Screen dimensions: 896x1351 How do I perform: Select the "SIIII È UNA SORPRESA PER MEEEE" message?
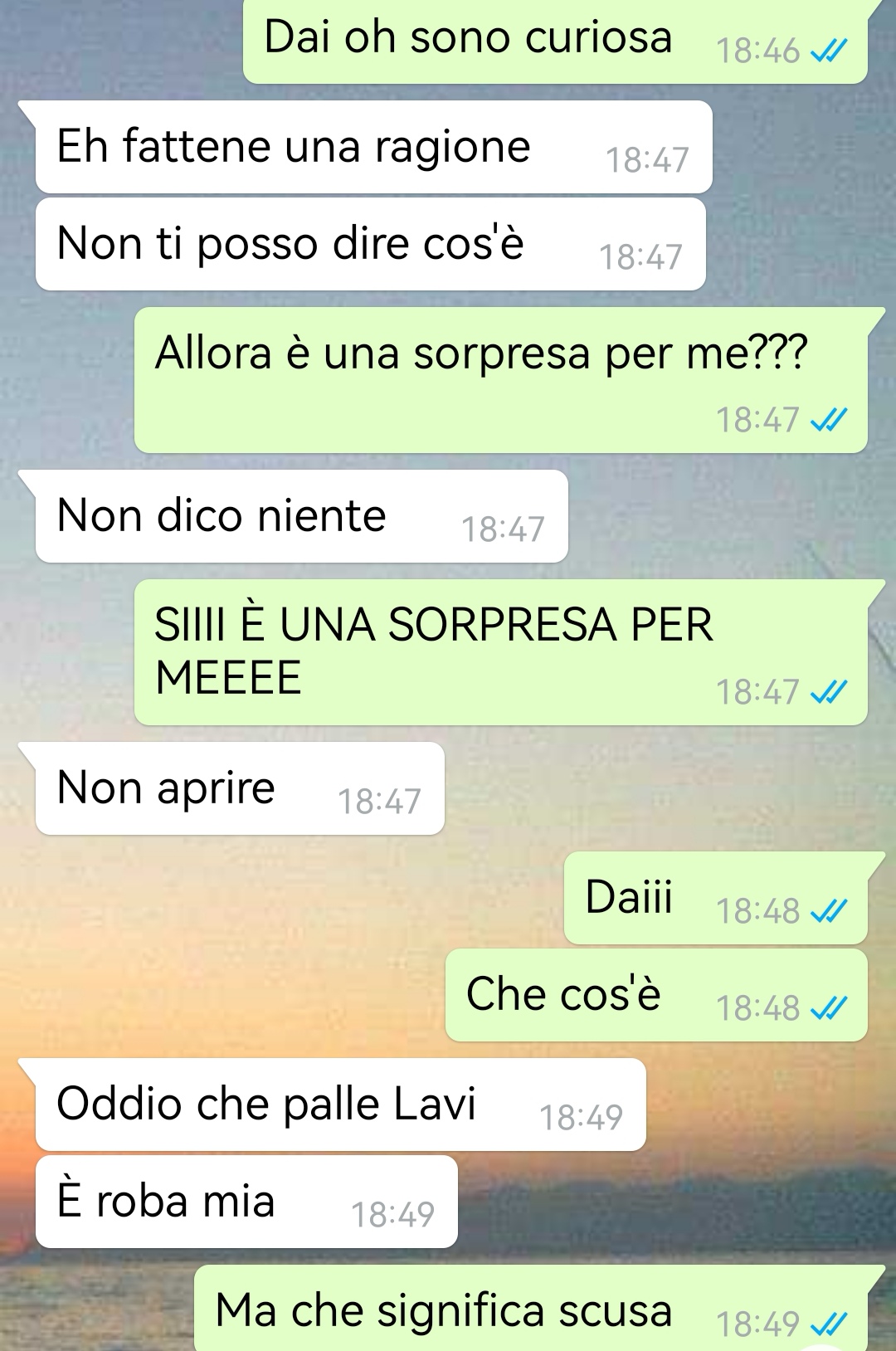click(x=501, y=652)
